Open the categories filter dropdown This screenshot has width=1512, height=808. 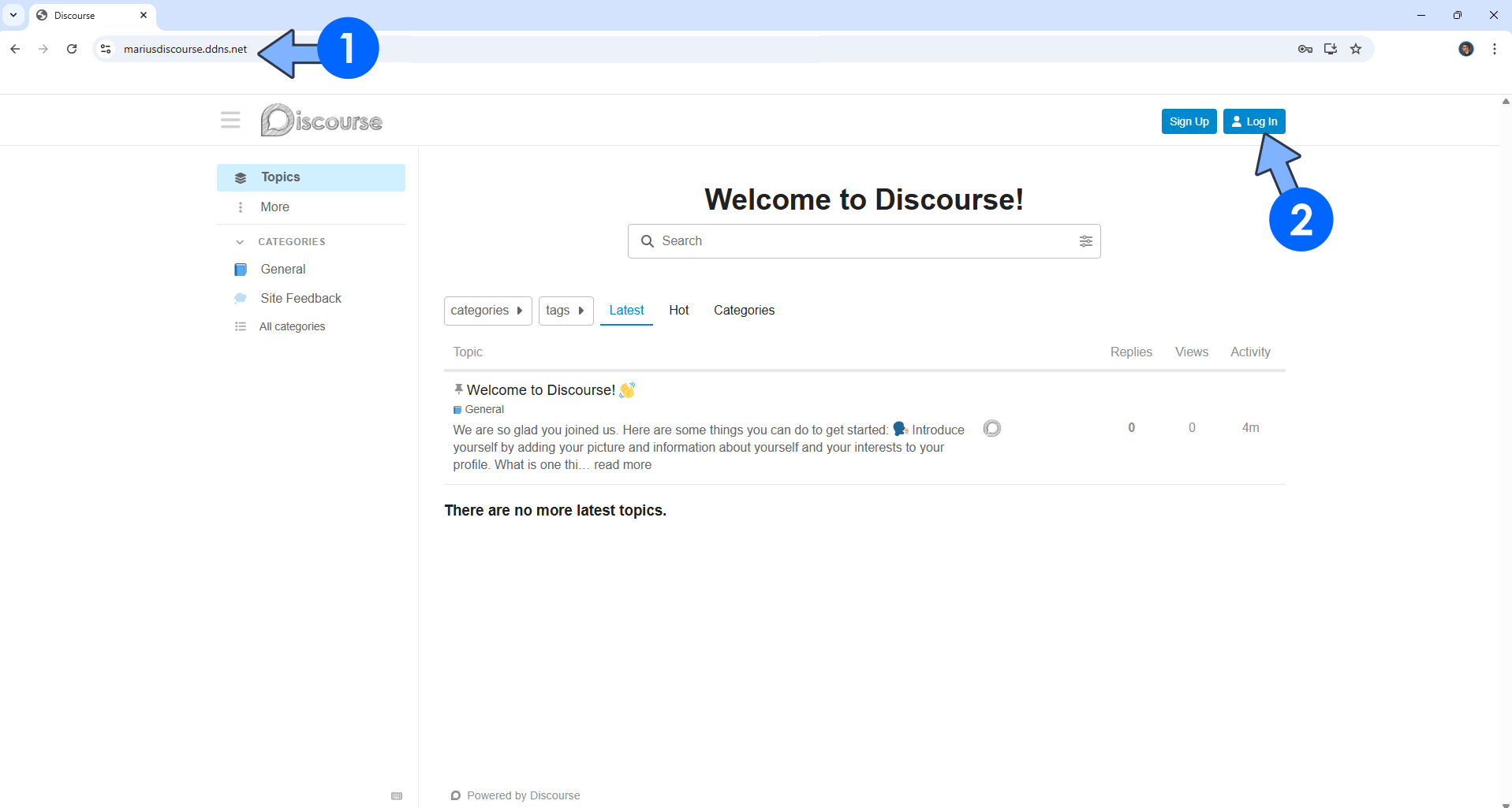(x=488, y=311)
